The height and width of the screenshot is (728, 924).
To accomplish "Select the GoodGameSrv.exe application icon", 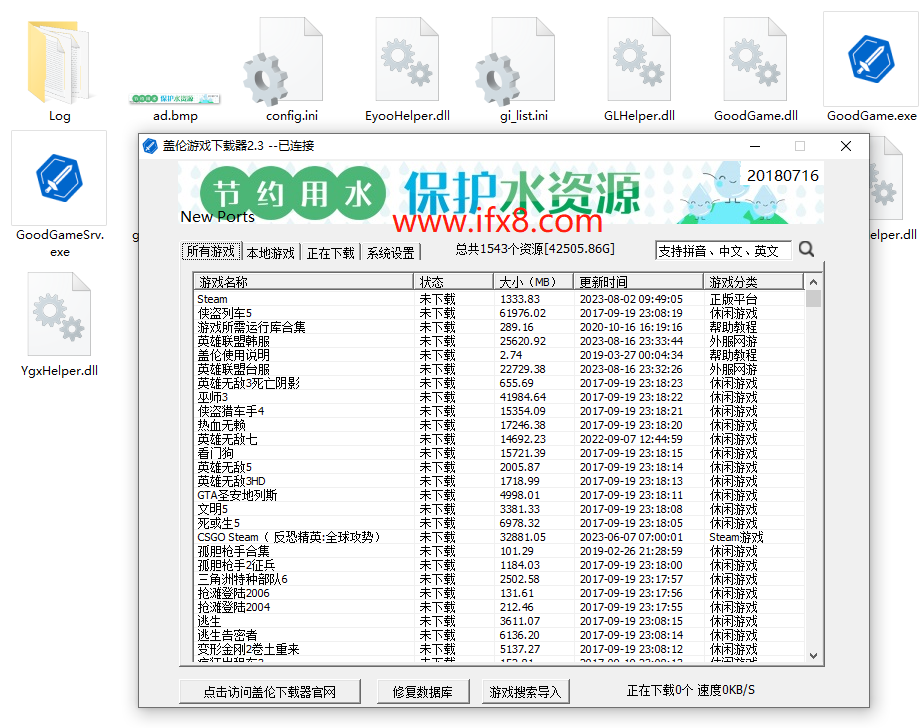I will click(x=59, y=178).
